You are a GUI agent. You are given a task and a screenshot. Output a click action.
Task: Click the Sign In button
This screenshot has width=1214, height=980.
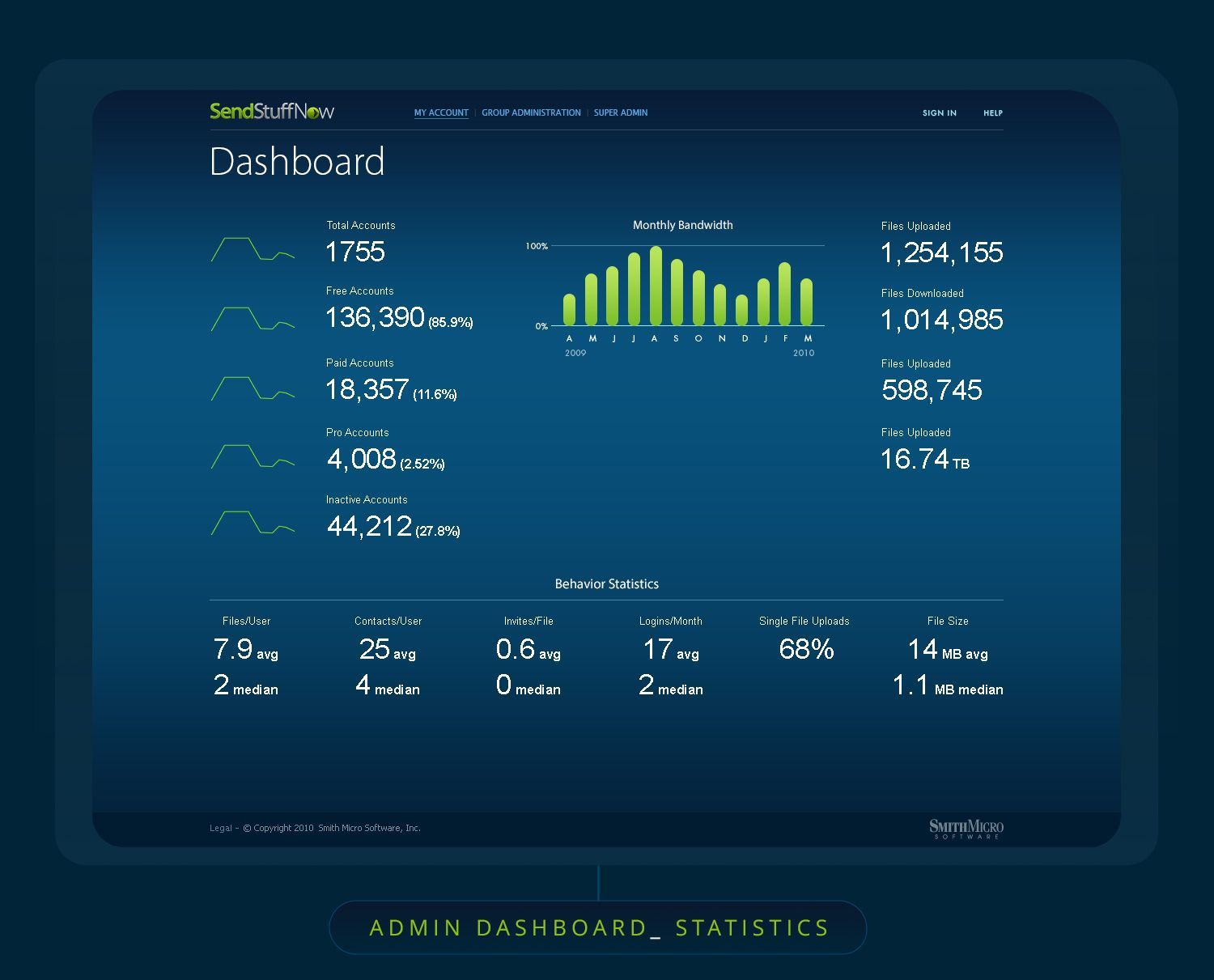pos(939,113)
